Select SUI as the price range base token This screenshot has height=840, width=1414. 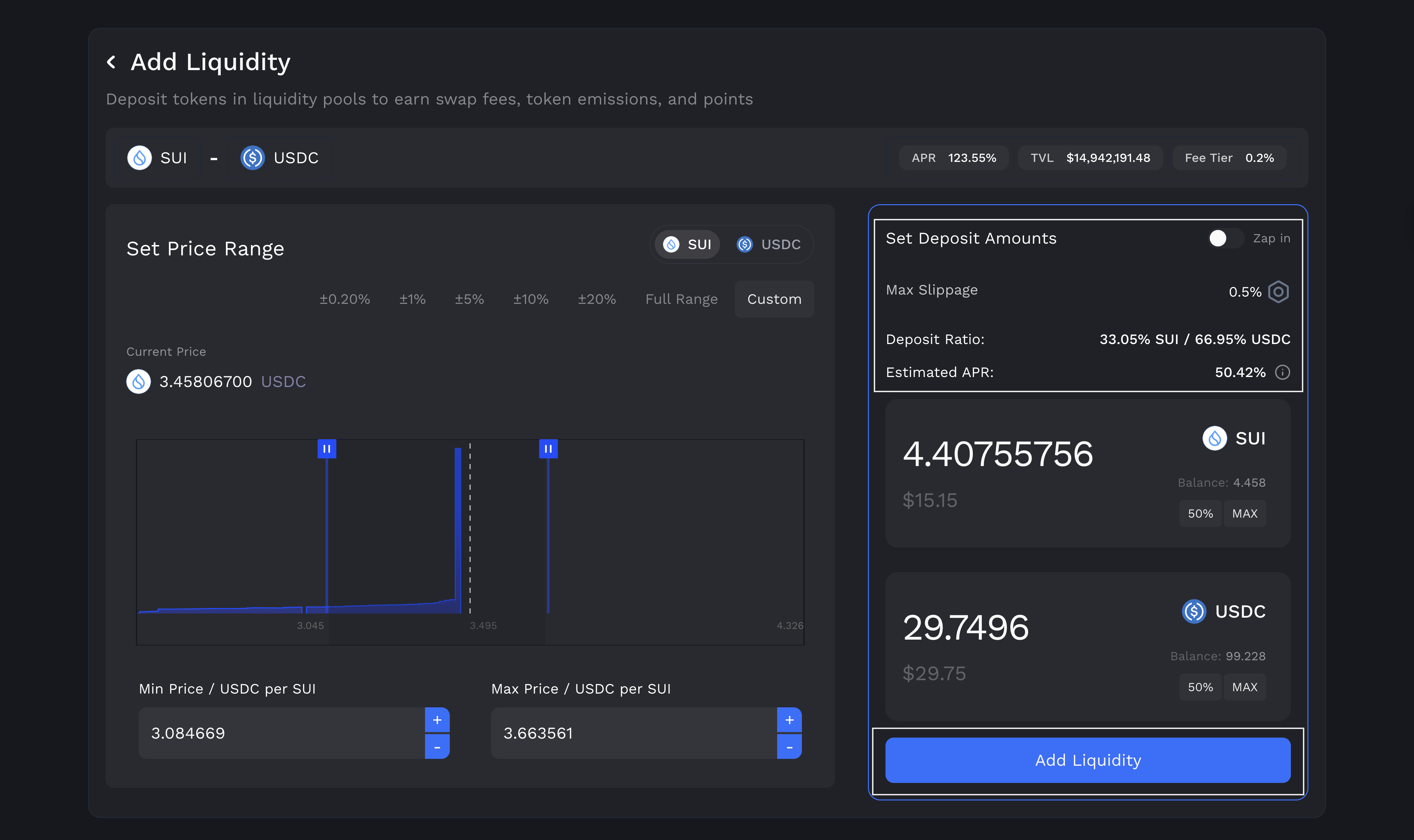687,244
